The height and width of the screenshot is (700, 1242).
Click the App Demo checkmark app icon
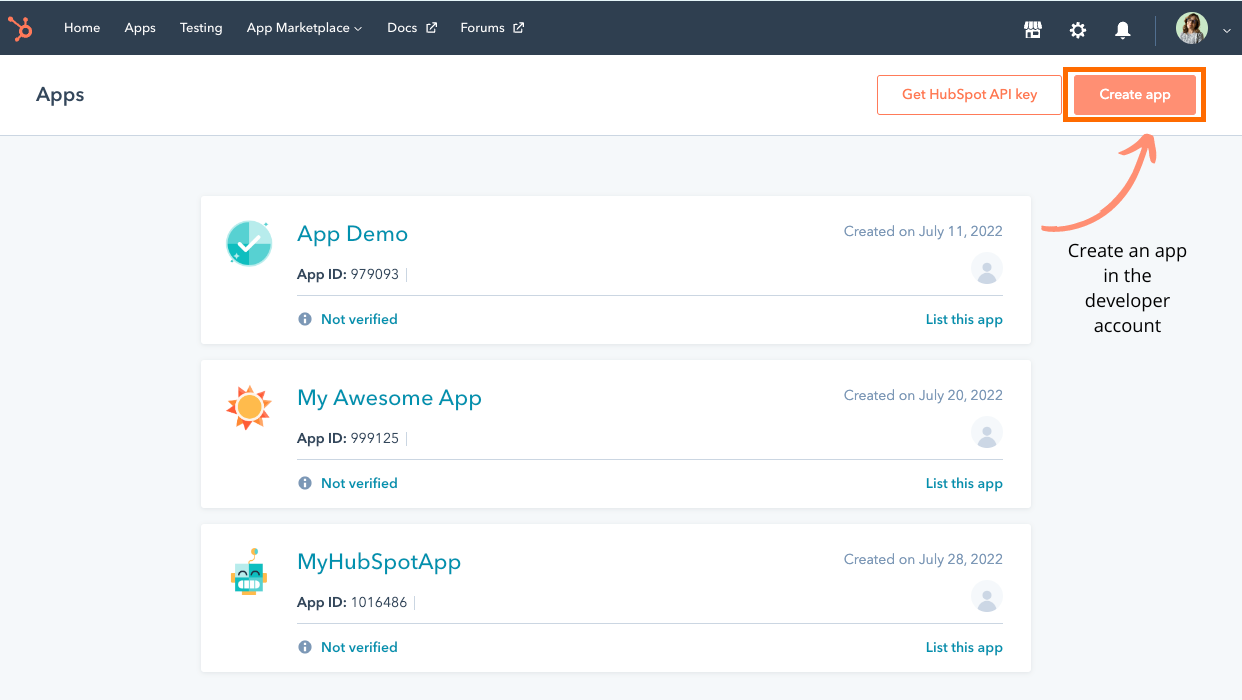point(249,243)
